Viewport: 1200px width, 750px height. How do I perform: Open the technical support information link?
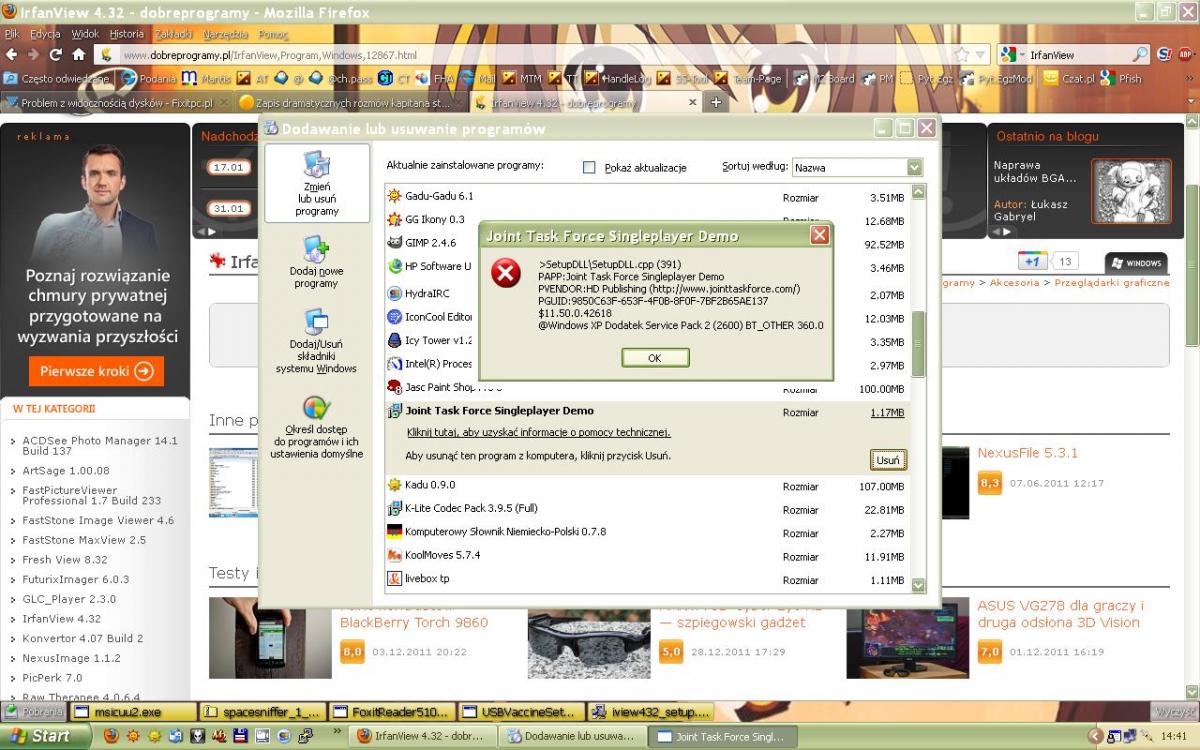539,433
